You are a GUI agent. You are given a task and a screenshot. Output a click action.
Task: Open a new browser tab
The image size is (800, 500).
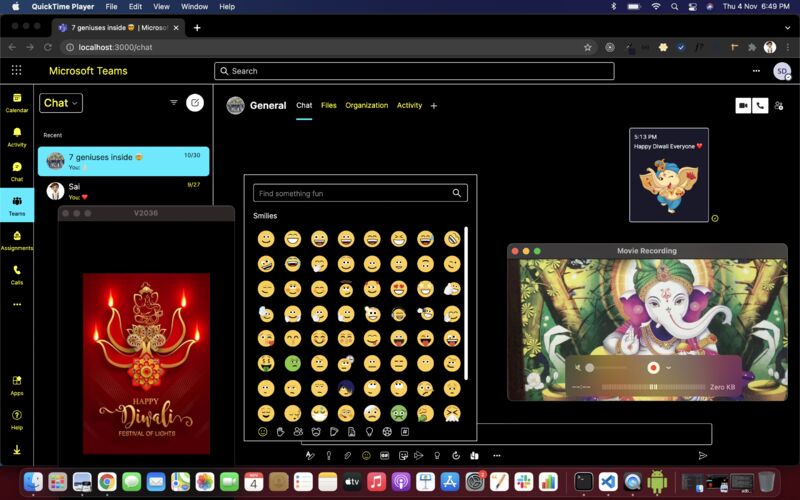197,28
